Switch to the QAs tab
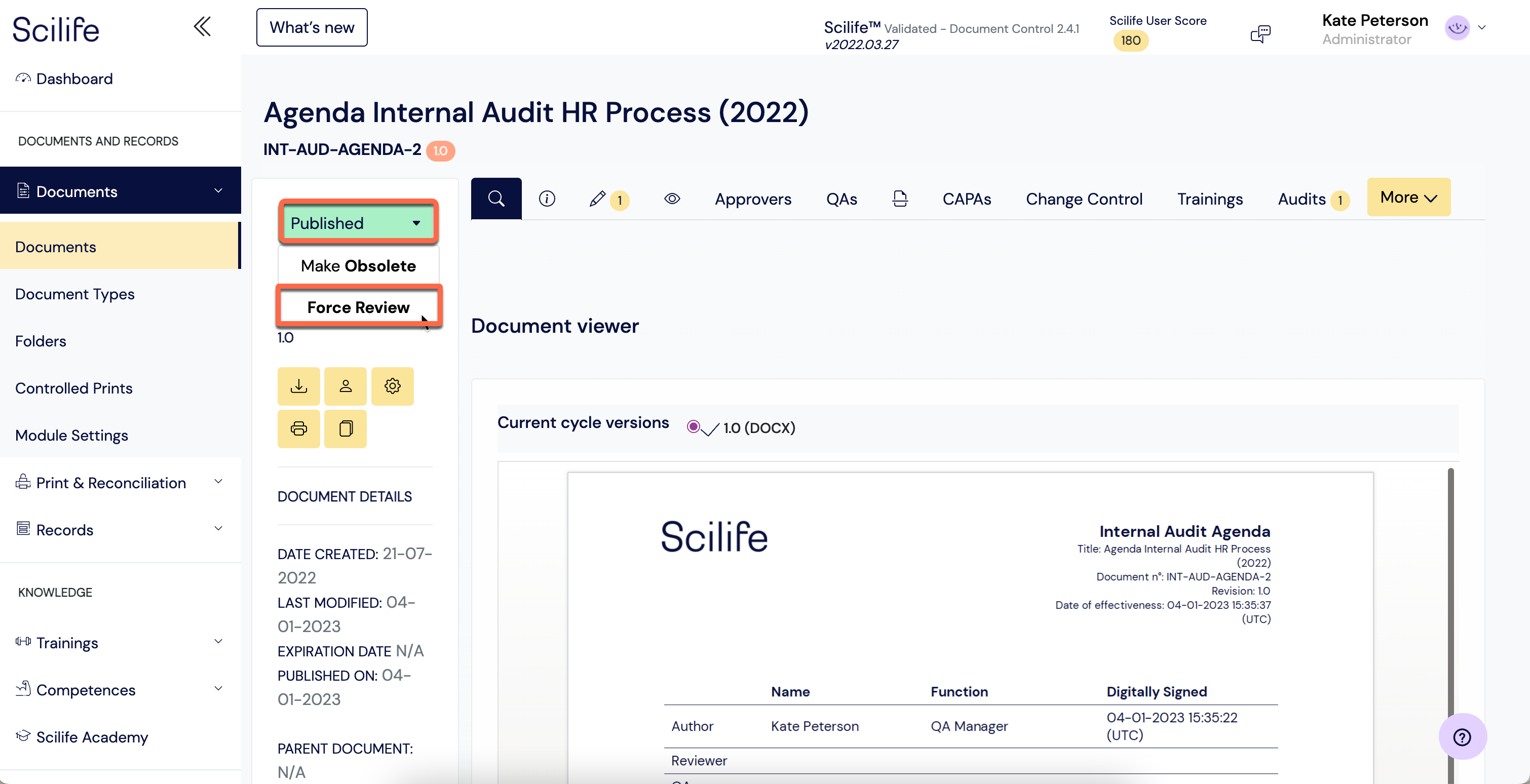The image size is (1530, 784). (x=841, y=199)
